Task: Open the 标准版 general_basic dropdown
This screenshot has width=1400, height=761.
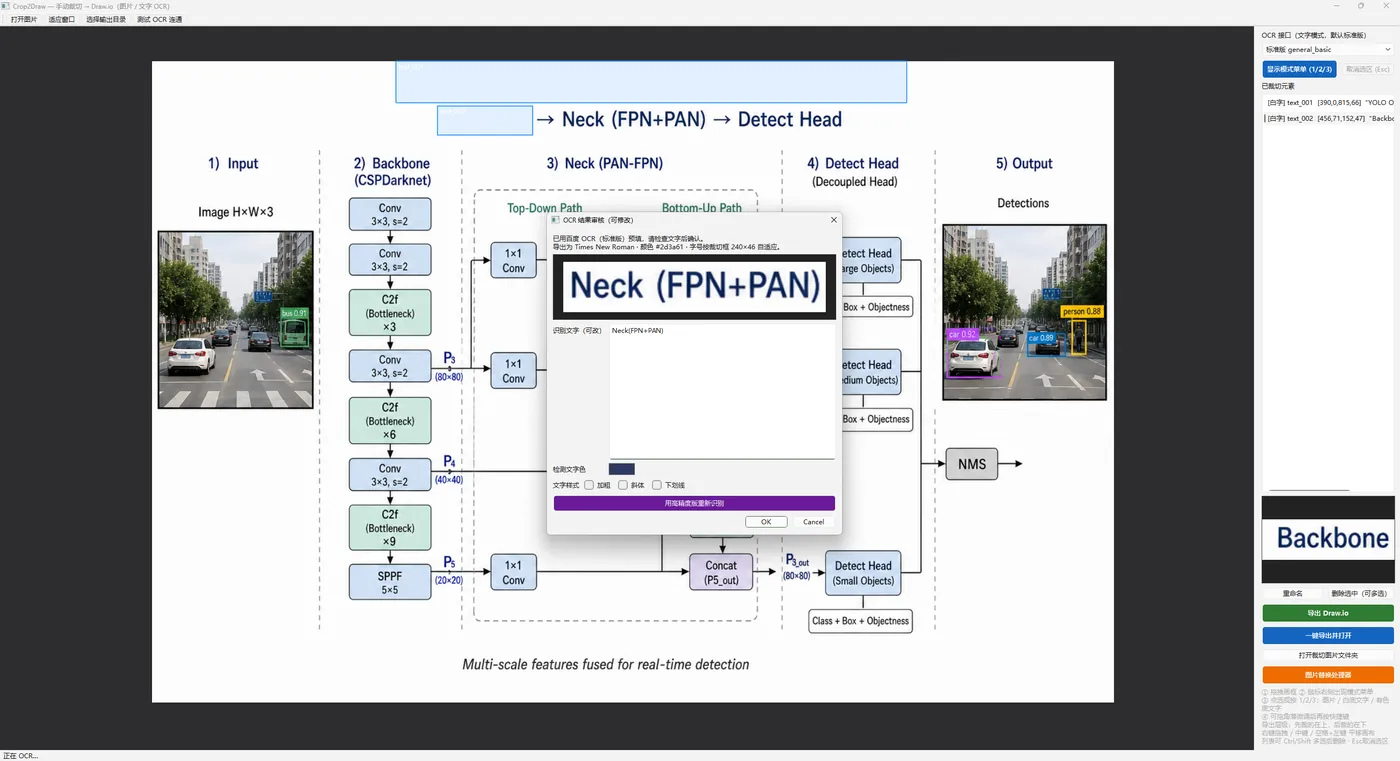Action: click(x=1327, y=49)
